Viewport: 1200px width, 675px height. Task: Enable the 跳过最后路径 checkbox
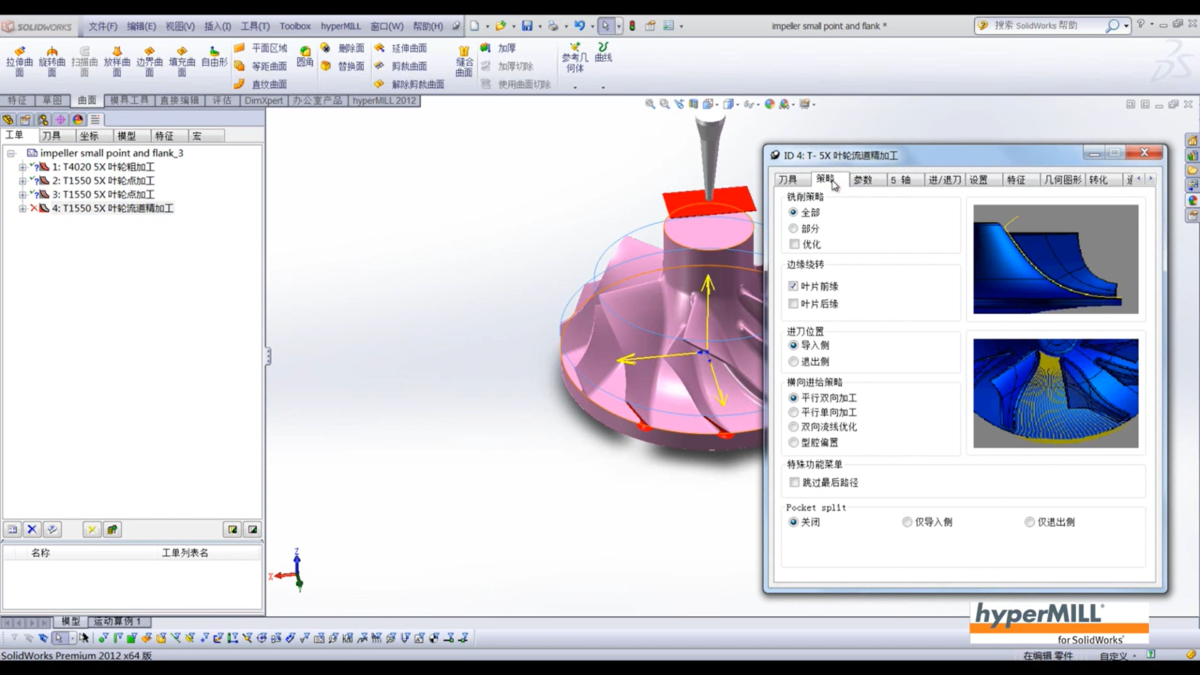click(x=794, y=483)
